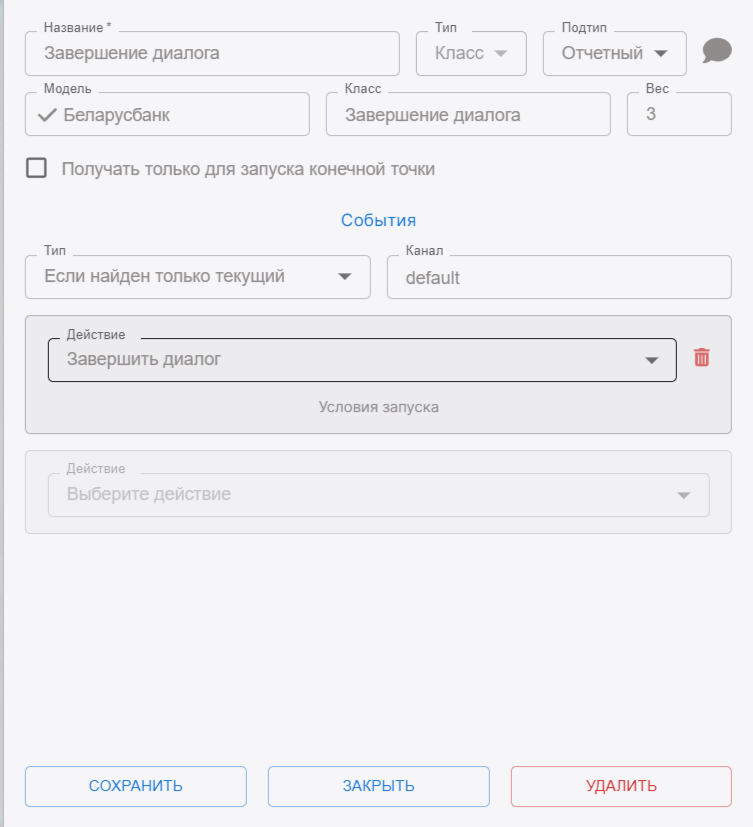This screenshot has height=827, width=753.
Task: Expand the Тип 'Класс' dropdown
Action: coord(471,54)
